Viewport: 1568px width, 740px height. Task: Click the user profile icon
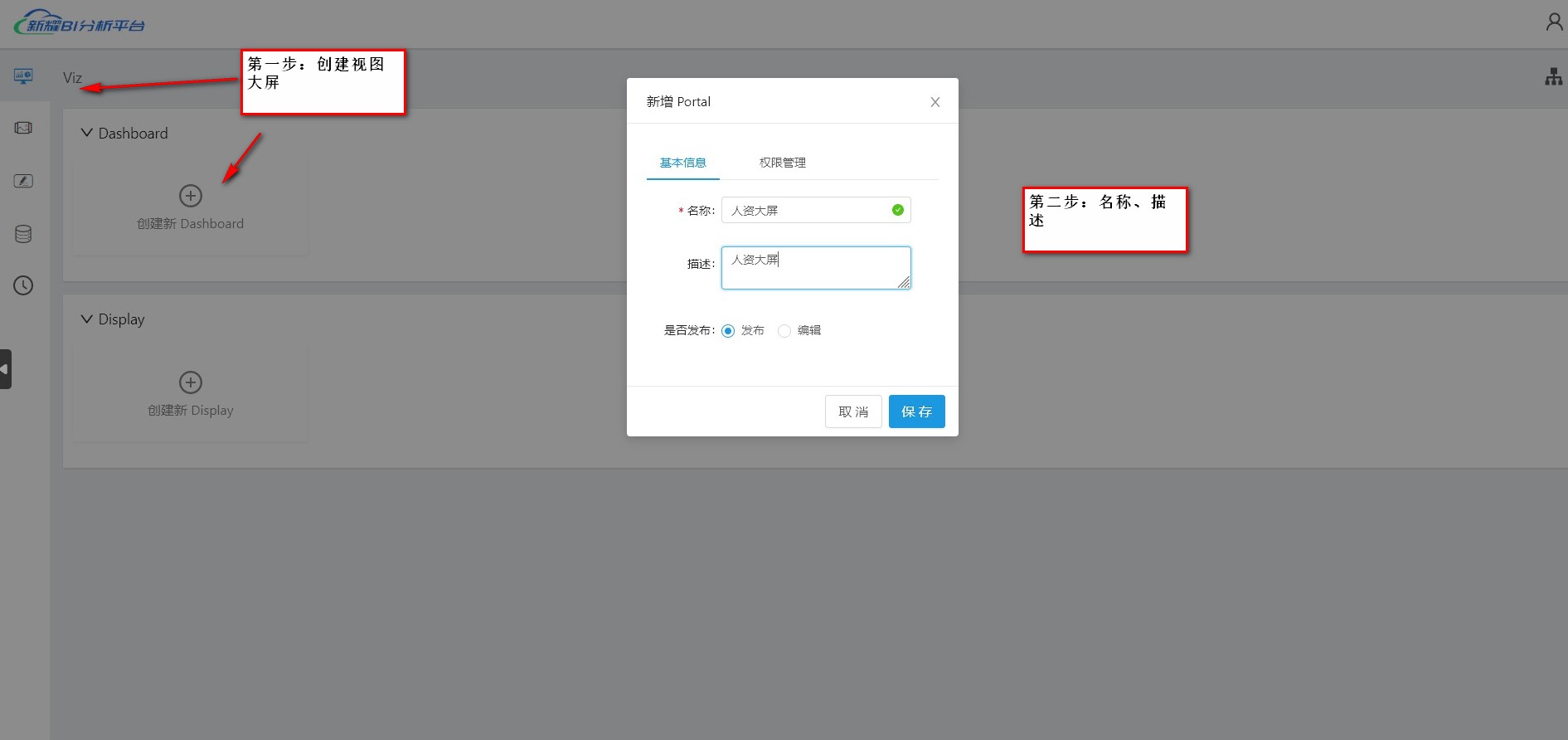[1554, 22]
